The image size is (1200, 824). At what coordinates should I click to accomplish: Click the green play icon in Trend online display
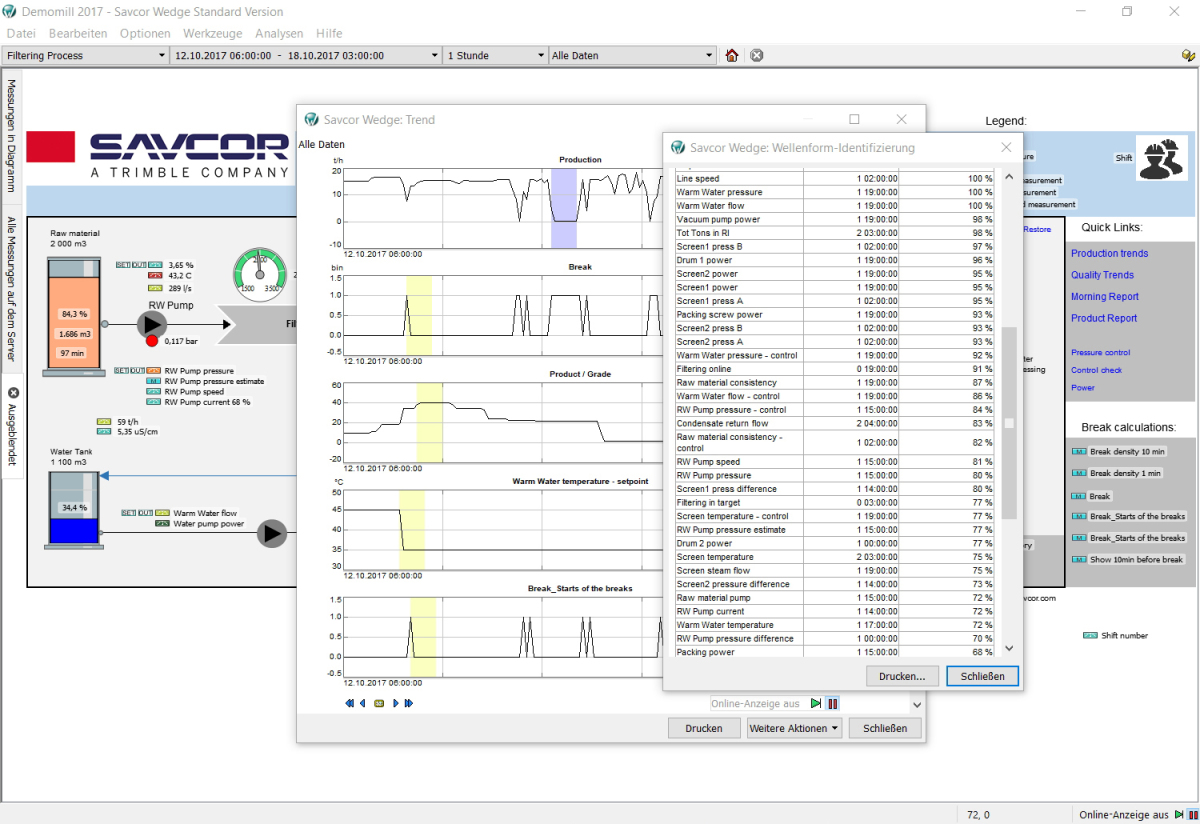[x=816, y=704]
